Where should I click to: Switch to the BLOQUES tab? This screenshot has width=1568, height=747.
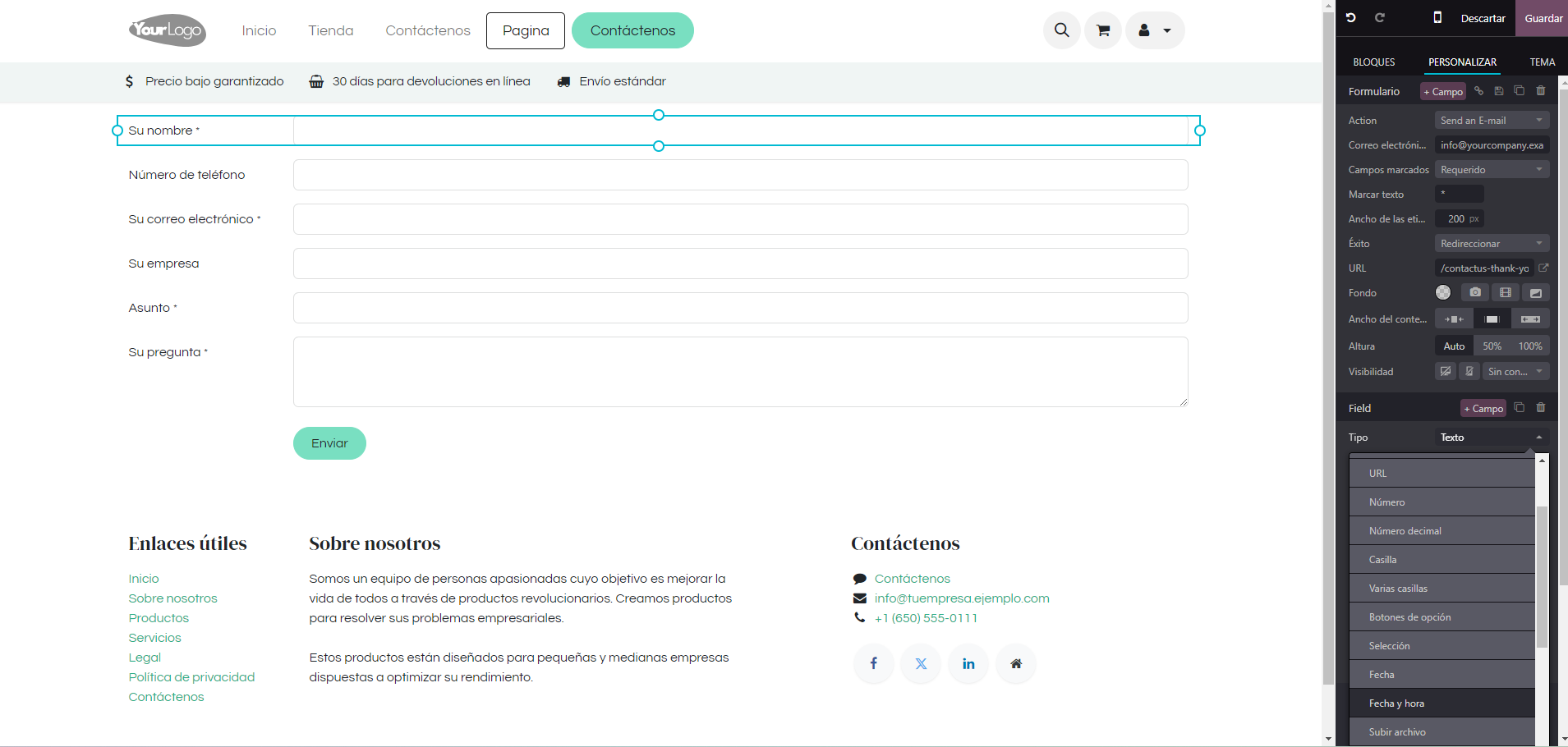click(1373, 62)
